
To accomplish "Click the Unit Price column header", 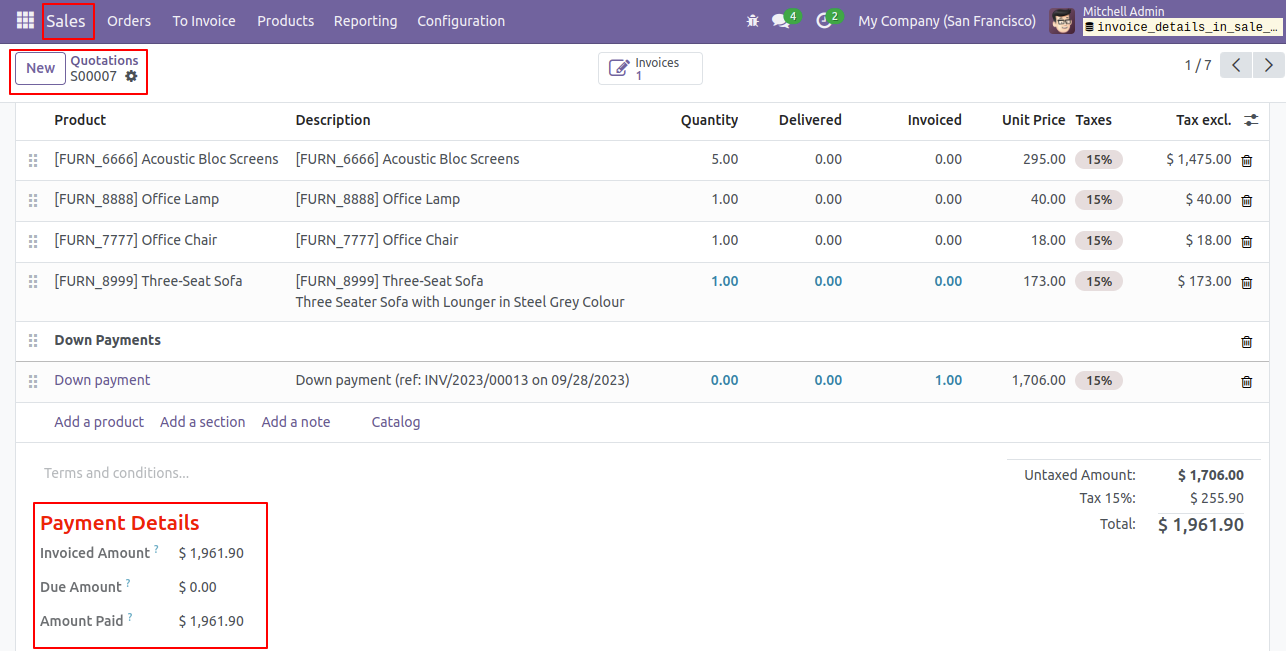I will point(1034,120).
